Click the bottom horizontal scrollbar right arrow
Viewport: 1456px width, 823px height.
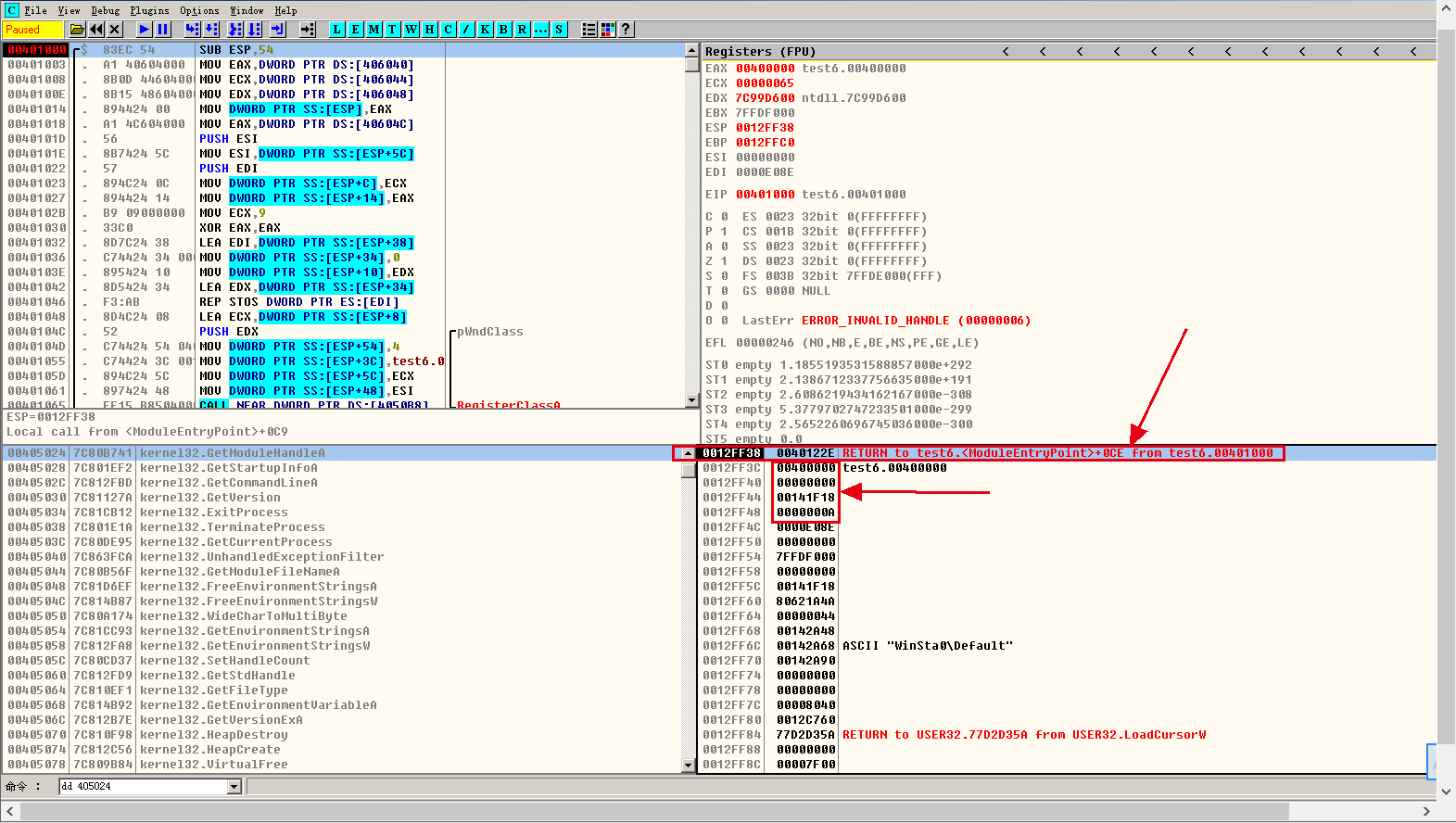[1426, 812]
